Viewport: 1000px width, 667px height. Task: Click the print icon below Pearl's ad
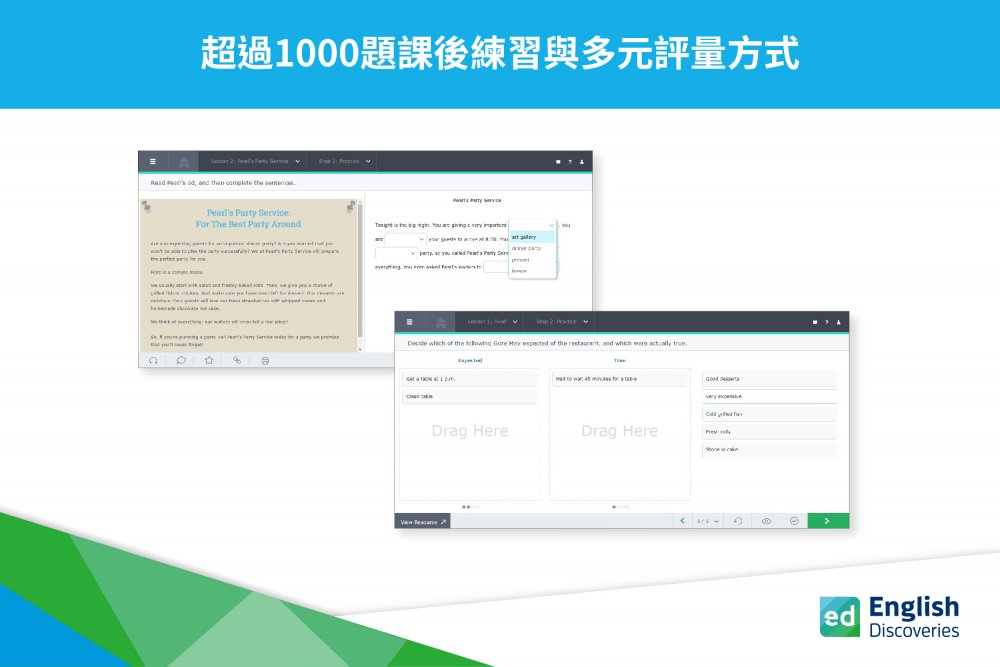(265, 360)
